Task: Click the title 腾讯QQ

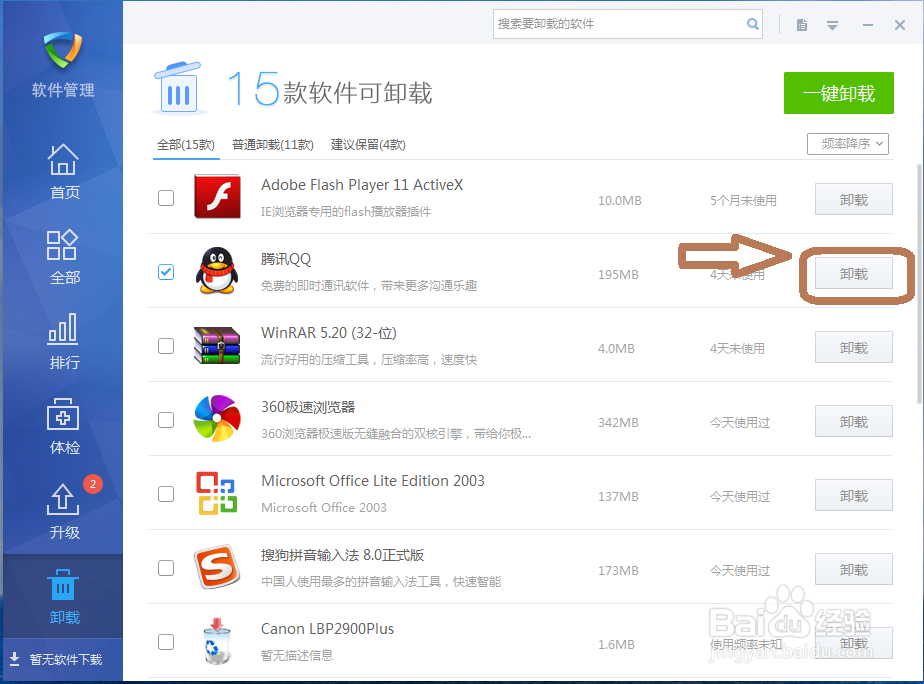Action: pyautogui.click(x=286, y=259)
